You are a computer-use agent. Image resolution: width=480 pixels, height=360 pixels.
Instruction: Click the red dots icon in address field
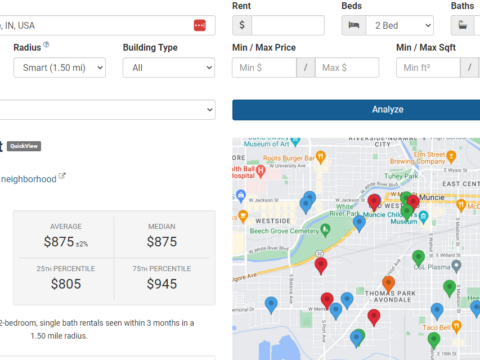[x=200, y=25]
